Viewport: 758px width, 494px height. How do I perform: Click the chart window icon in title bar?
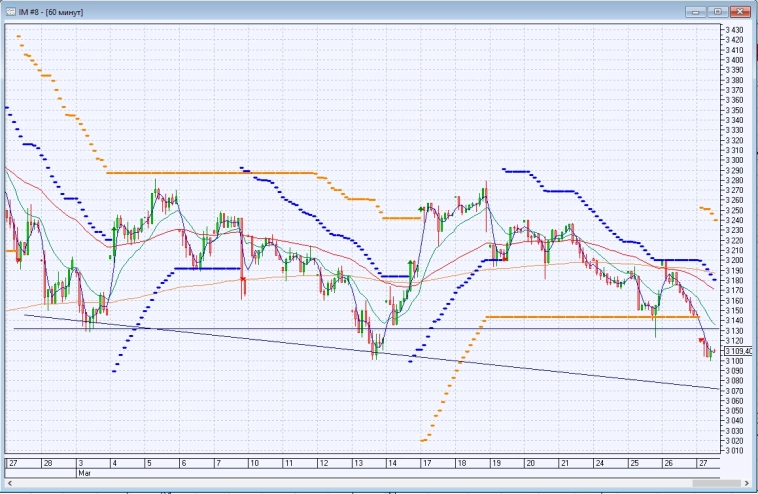[10, 10]
